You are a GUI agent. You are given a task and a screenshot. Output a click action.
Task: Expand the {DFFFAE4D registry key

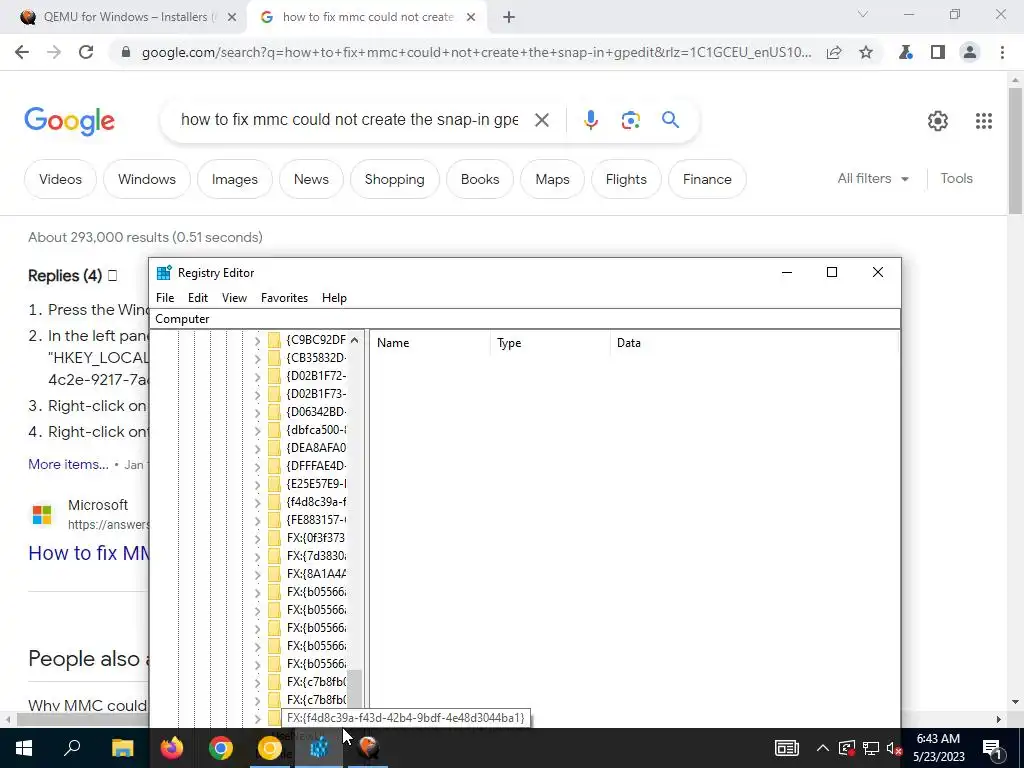(x=257, y=466)
